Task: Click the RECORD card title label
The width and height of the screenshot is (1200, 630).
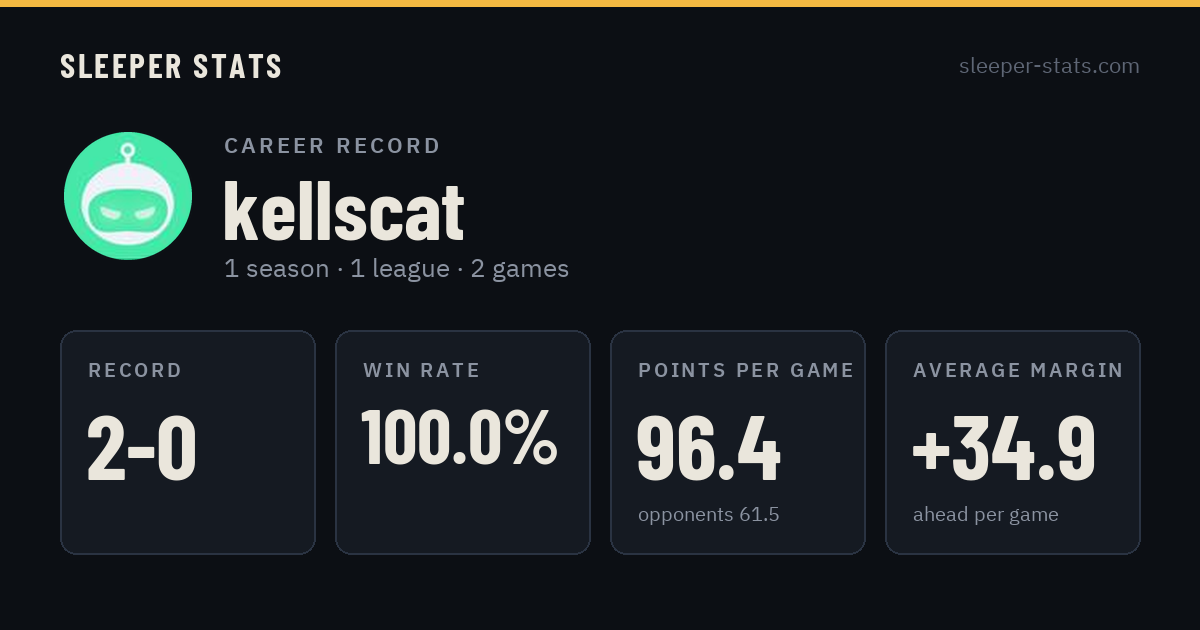Action: [x=135, y=371]
